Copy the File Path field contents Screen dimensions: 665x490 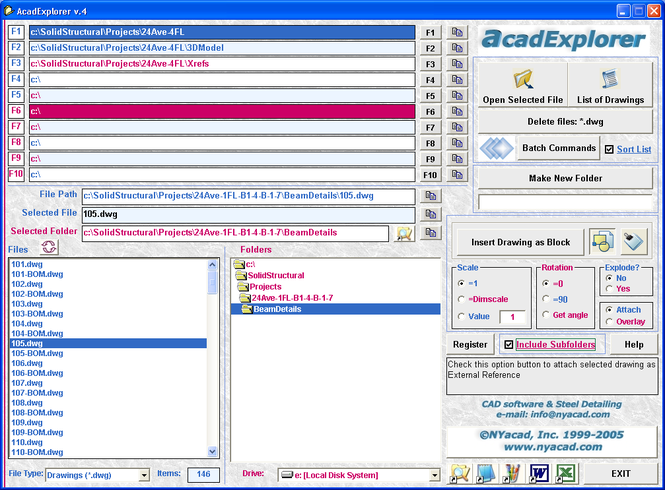430,196
